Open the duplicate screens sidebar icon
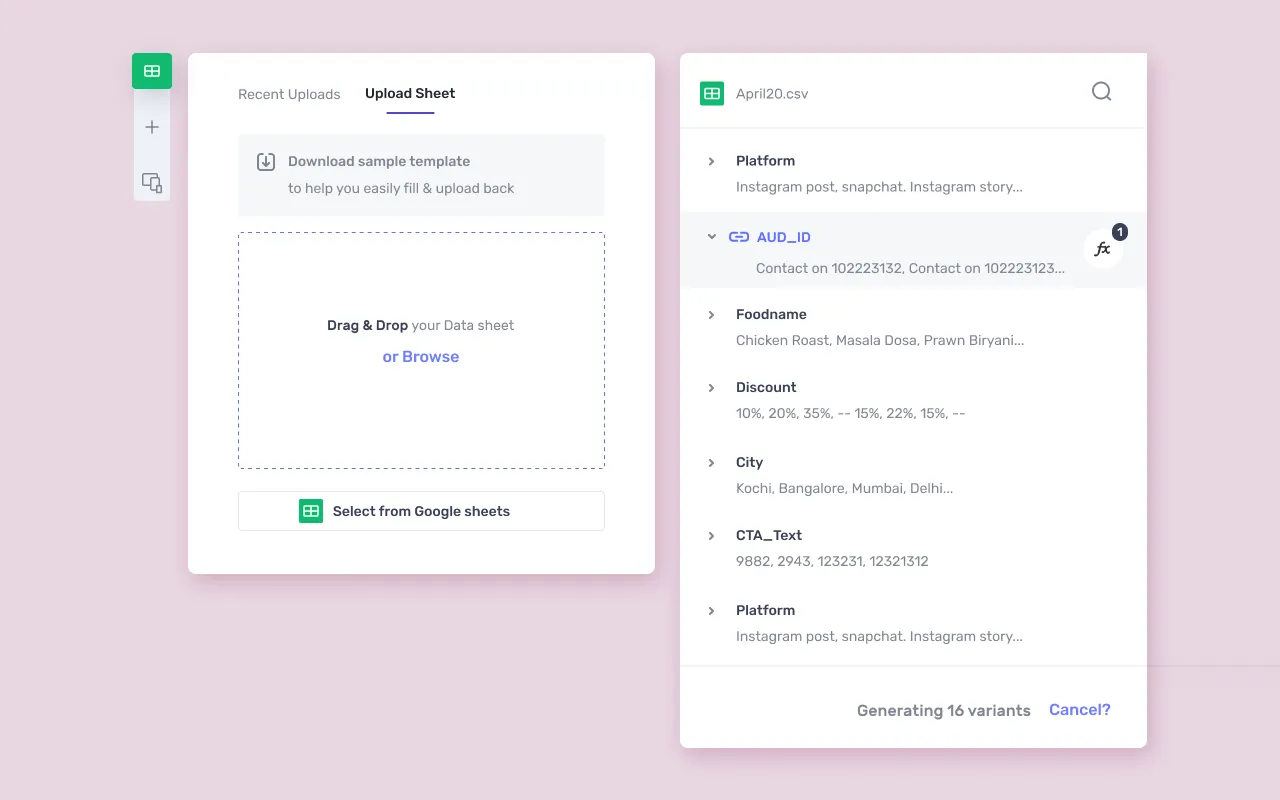 (152, 182)
